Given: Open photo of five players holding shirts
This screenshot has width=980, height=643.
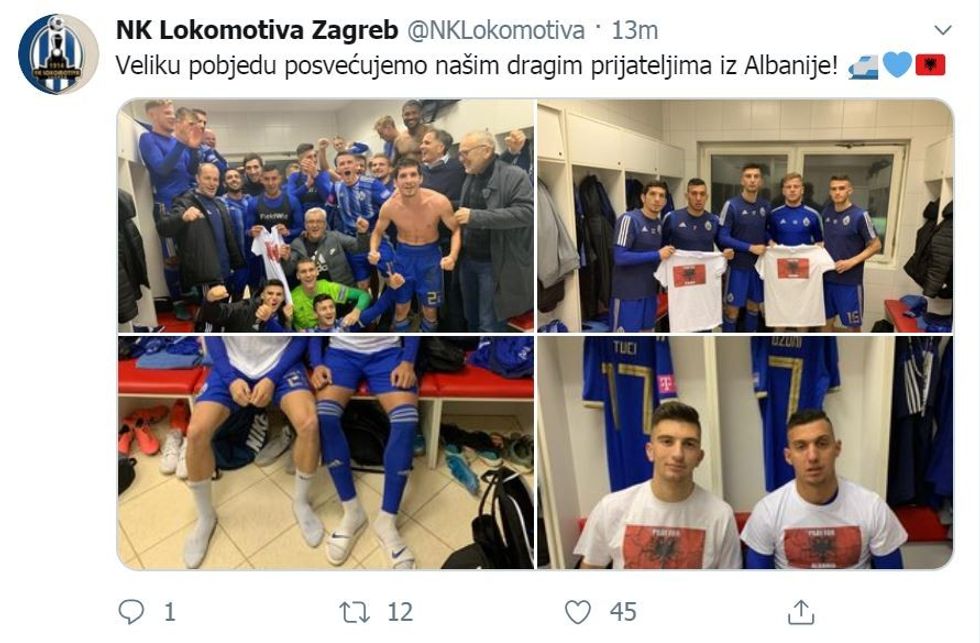Looking at the screenshot, I should (x=745, y=216).
